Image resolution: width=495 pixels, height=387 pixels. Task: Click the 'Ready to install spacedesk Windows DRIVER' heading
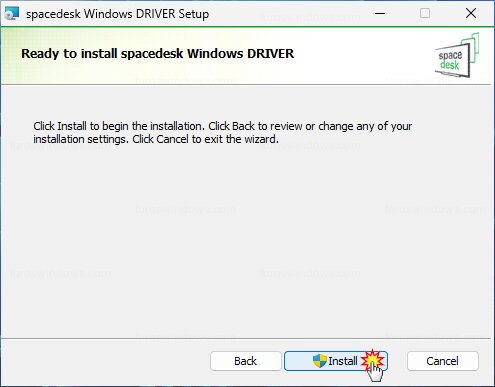(x=158, y=54)
